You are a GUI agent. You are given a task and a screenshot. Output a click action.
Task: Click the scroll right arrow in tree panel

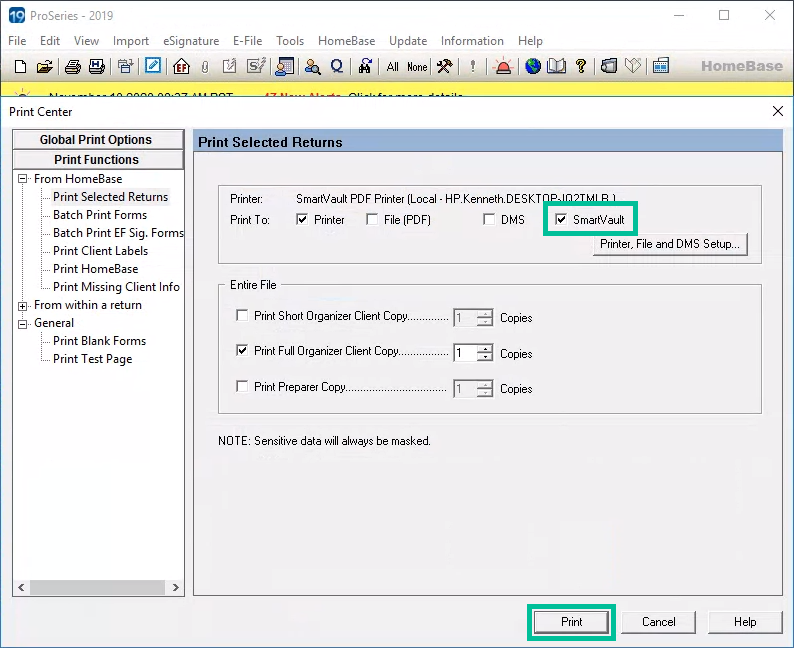pos(175,587)
